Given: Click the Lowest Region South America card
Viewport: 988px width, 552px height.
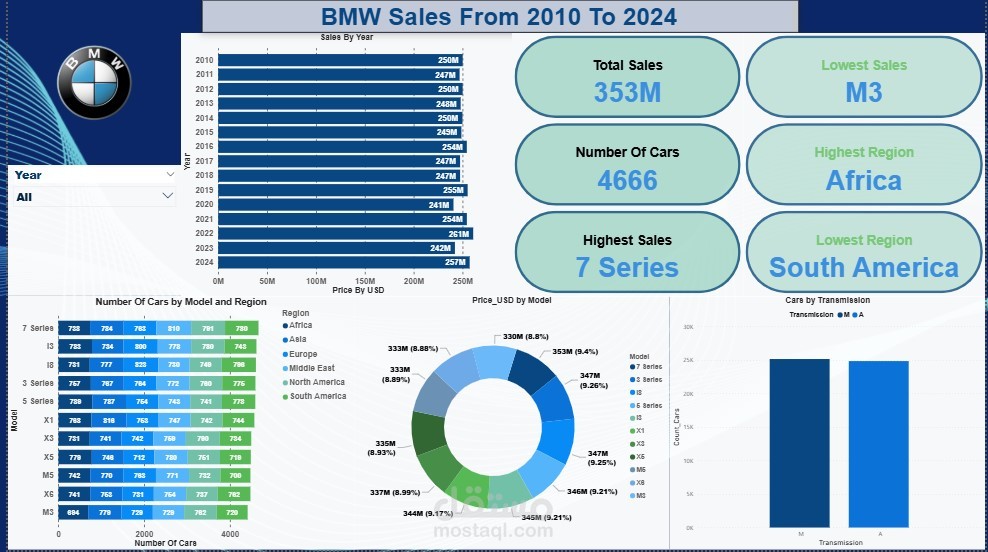Looking at the screenshot, I should point(864,253).
